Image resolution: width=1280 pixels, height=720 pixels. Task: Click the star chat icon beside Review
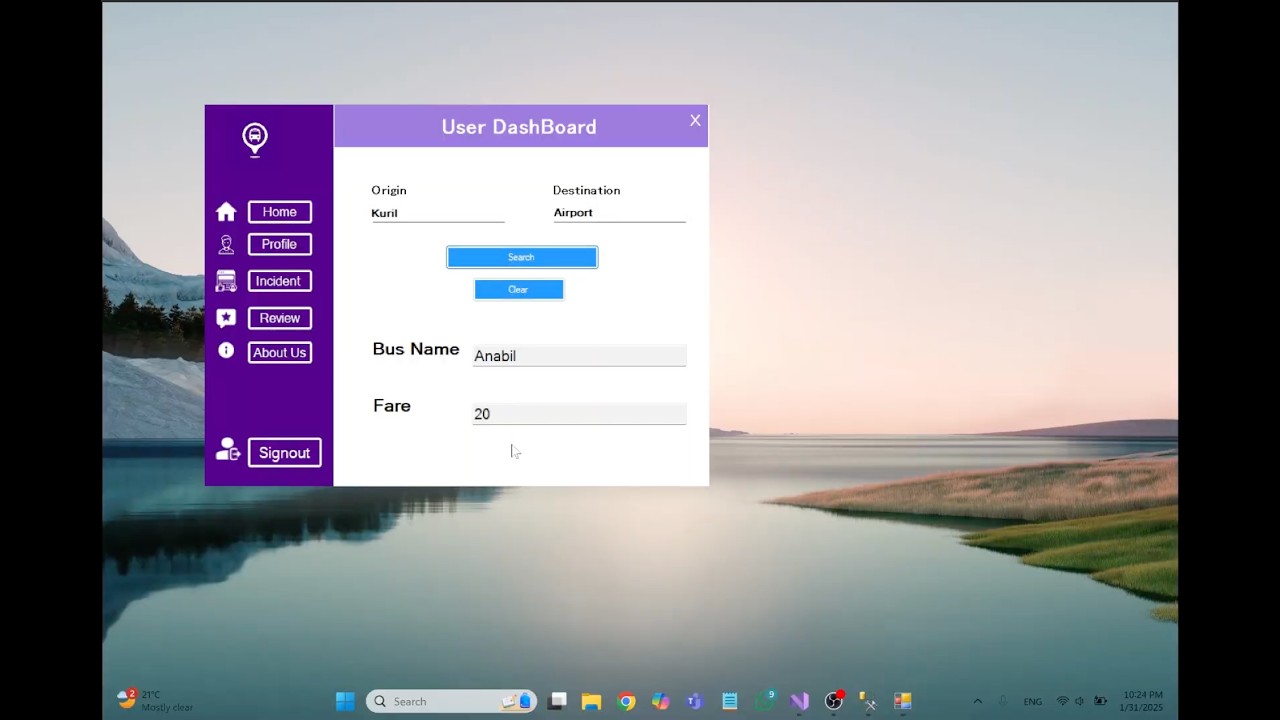pyautogui.click(x=226, y=318)
